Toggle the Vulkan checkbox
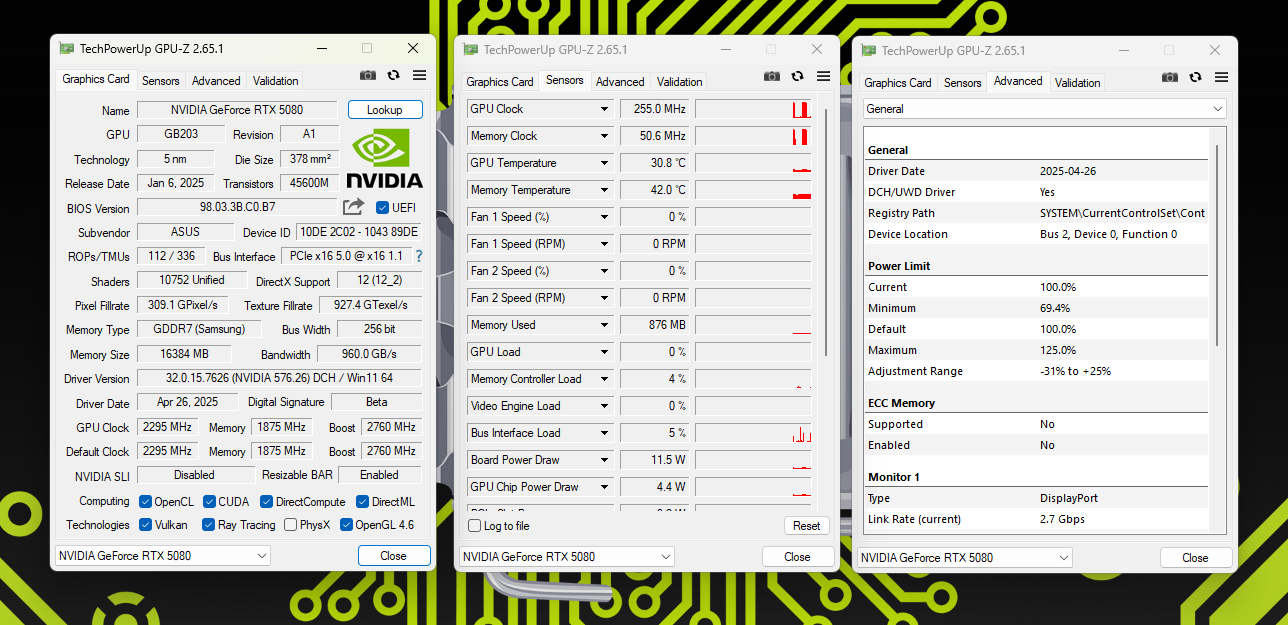The image size is (1288, 625). [x=145, y=525]
